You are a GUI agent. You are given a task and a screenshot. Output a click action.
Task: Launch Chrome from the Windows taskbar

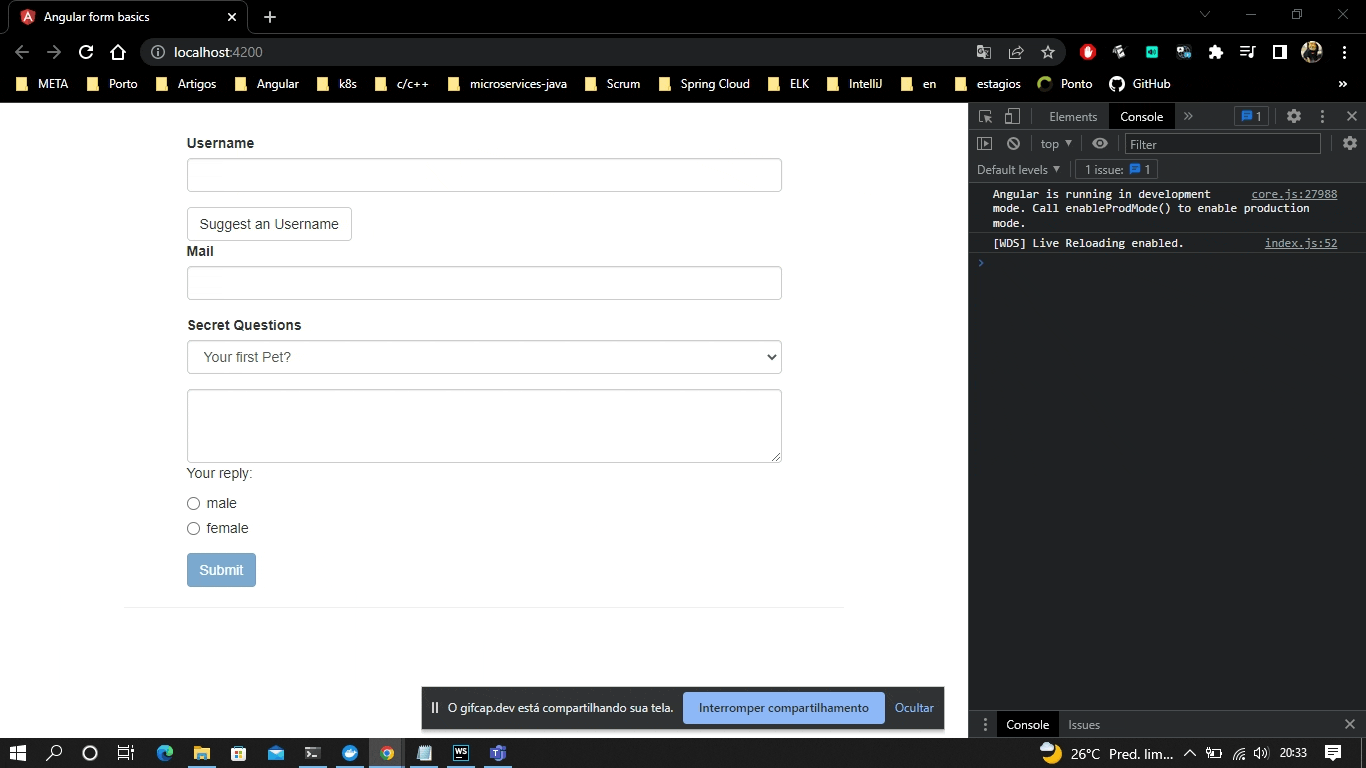point(386,754)
